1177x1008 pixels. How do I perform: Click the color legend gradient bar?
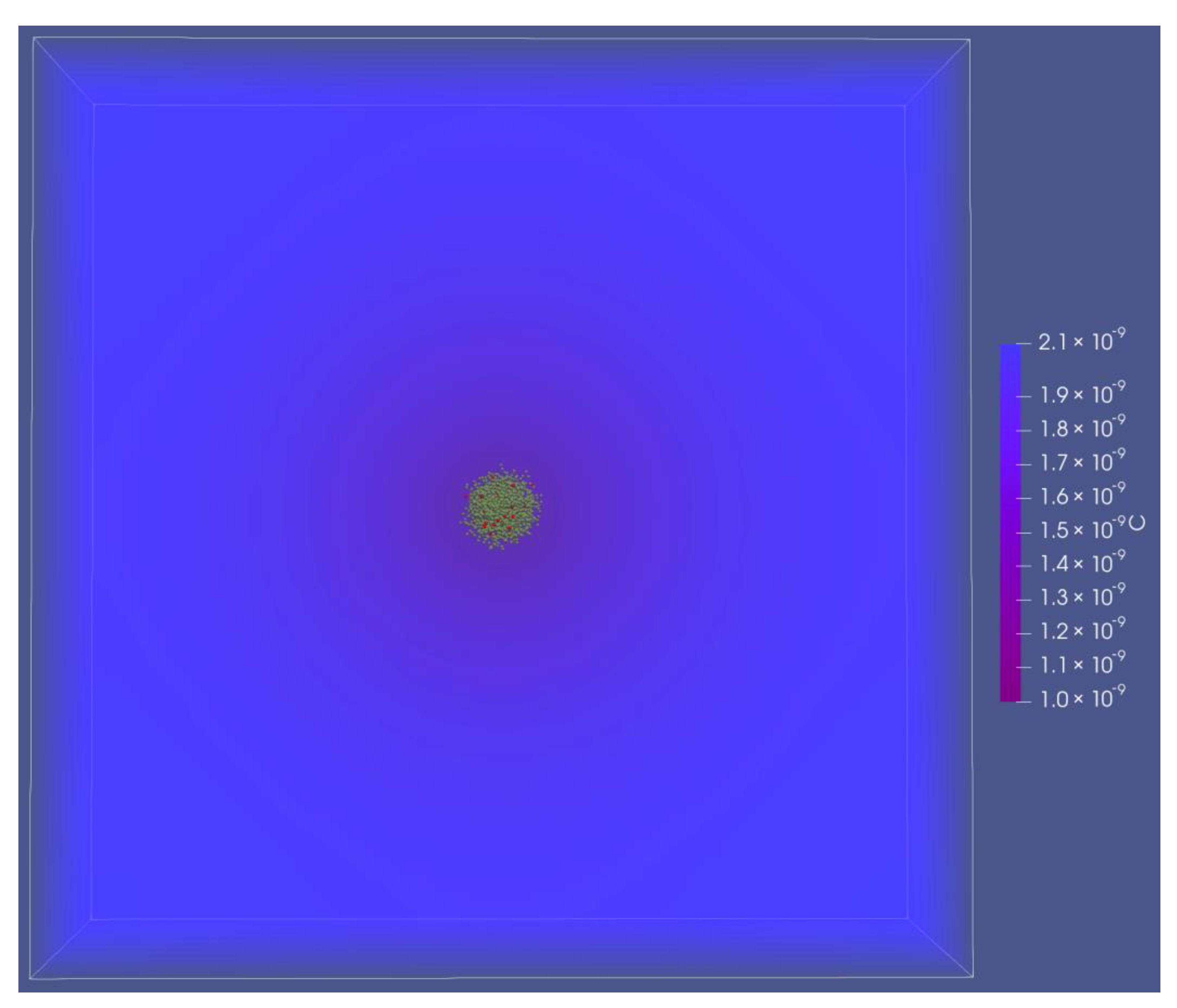pyautogui.click(x=1010, y=523)
